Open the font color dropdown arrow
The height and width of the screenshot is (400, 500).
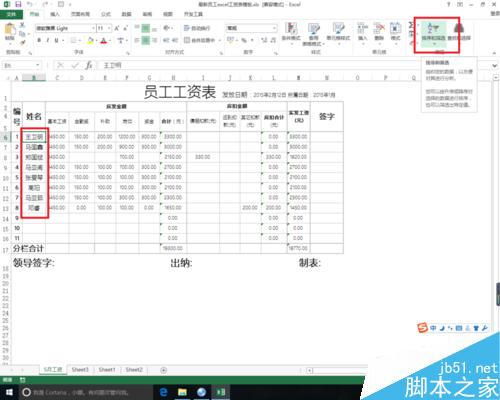pos(110,40)
